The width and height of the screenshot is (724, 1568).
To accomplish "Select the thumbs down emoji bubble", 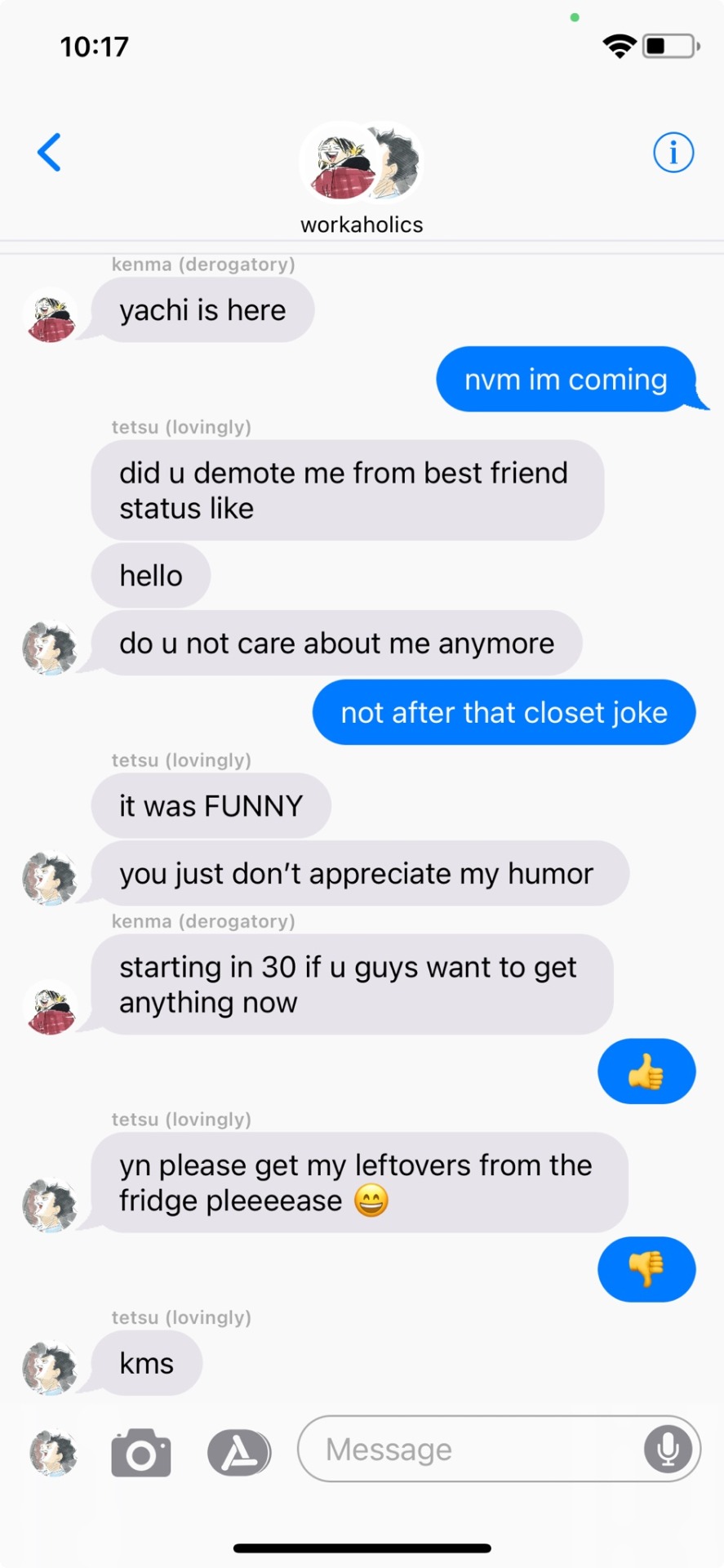I will tap(646, 1269).
